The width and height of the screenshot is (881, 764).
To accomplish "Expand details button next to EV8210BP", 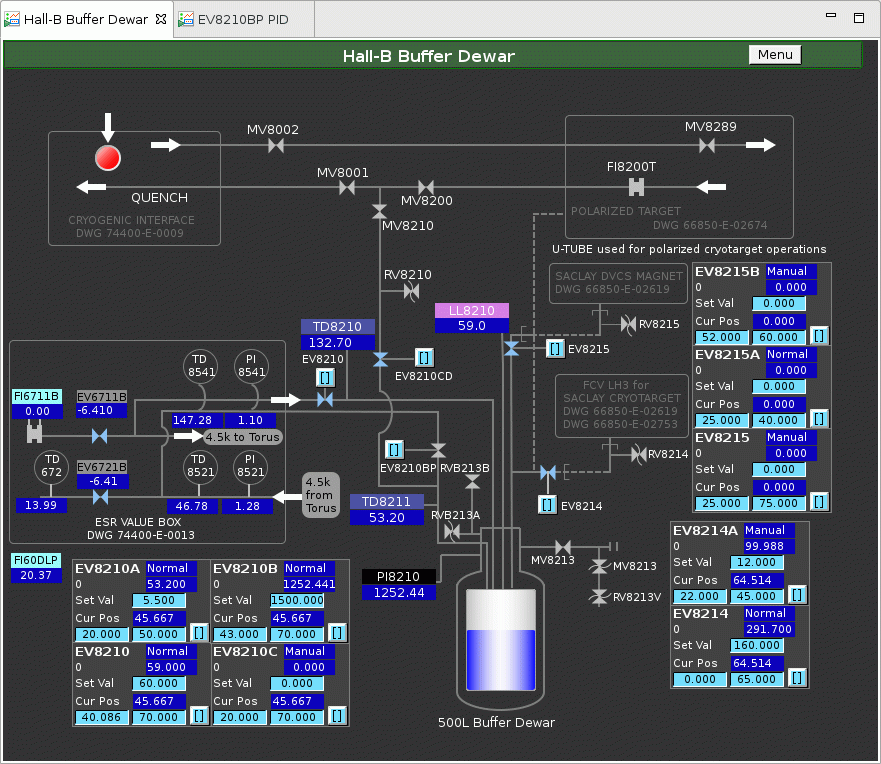I will click(394, 449).
